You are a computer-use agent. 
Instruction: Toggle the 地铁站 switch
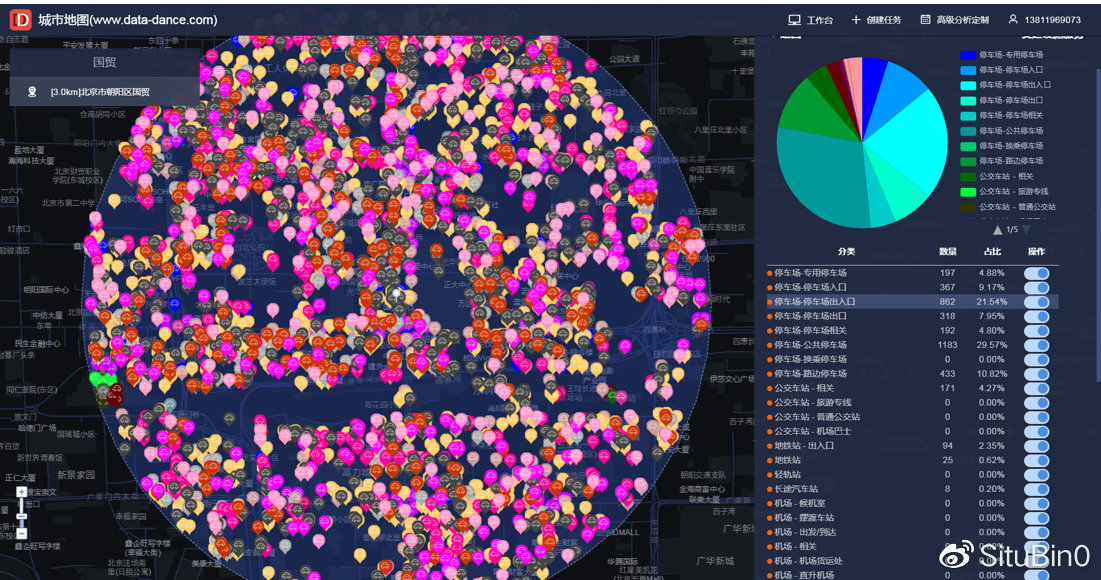coord(1036,460)
